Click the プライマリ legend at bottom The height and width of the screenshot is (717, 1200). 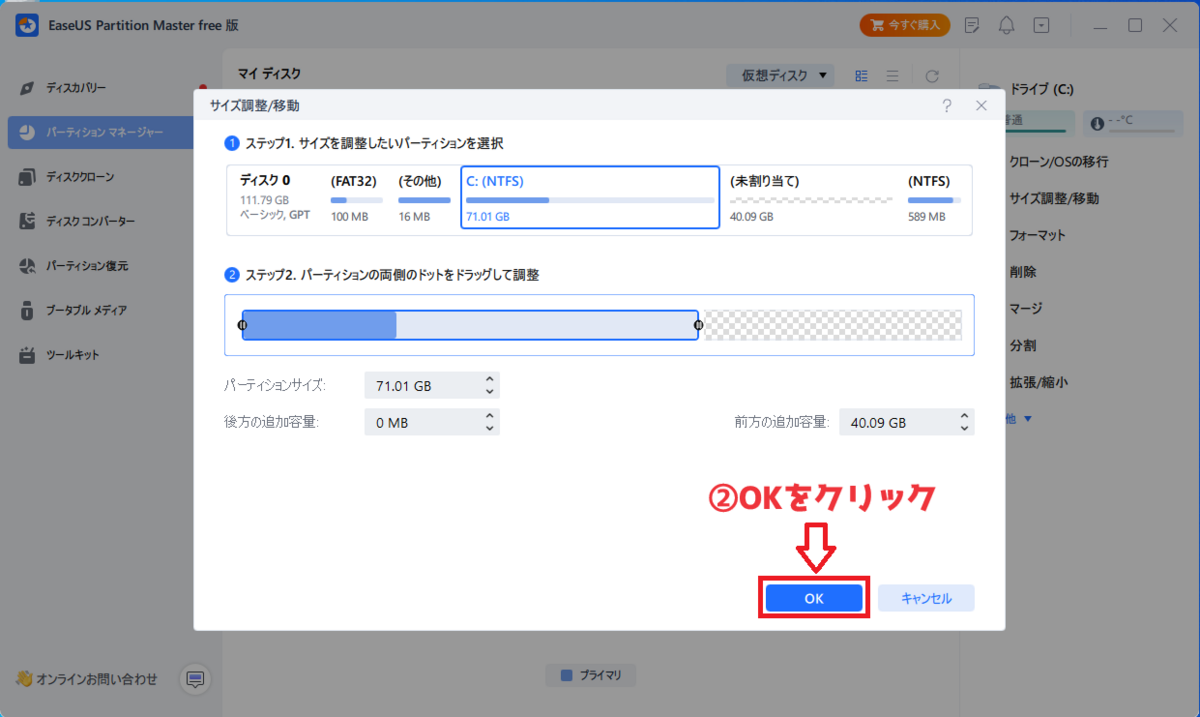click(591, 676)
